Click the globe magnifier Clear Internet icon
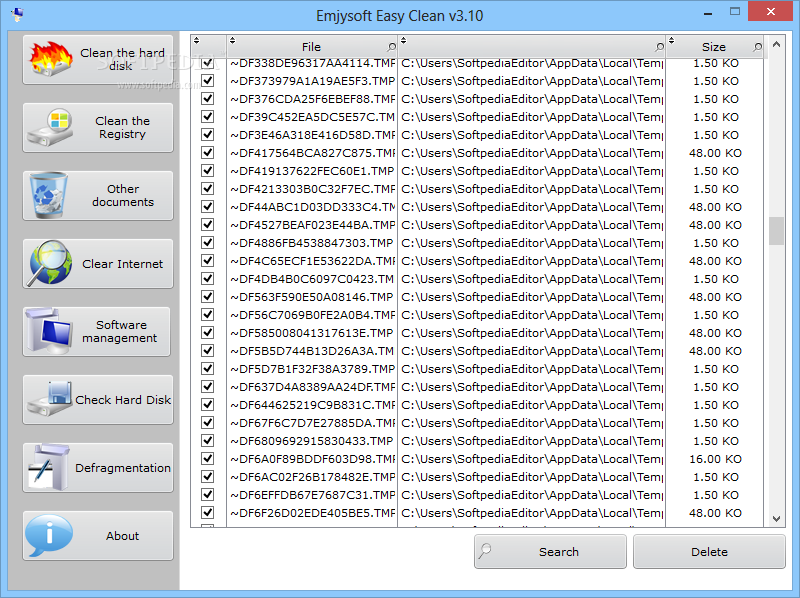Screen dimensions: 800x598 click(x=49, y=263)
